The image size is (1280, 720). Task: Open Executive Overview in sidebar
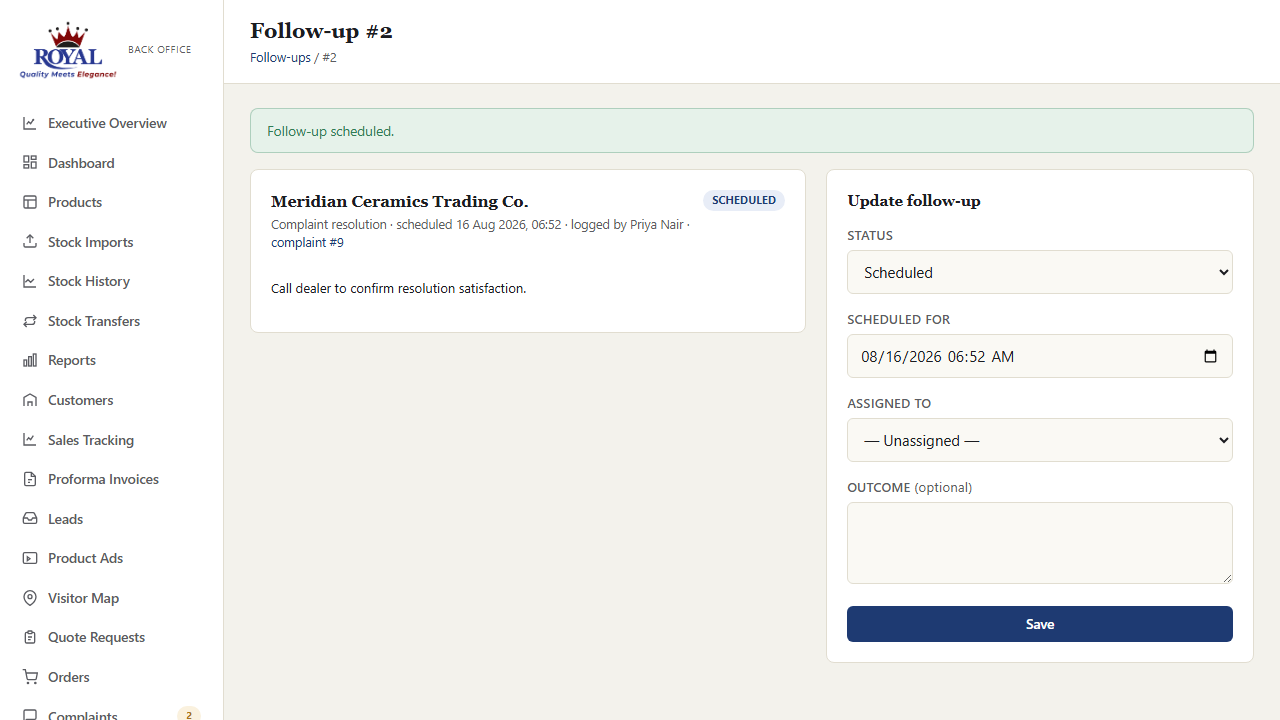tap(111, 123)
